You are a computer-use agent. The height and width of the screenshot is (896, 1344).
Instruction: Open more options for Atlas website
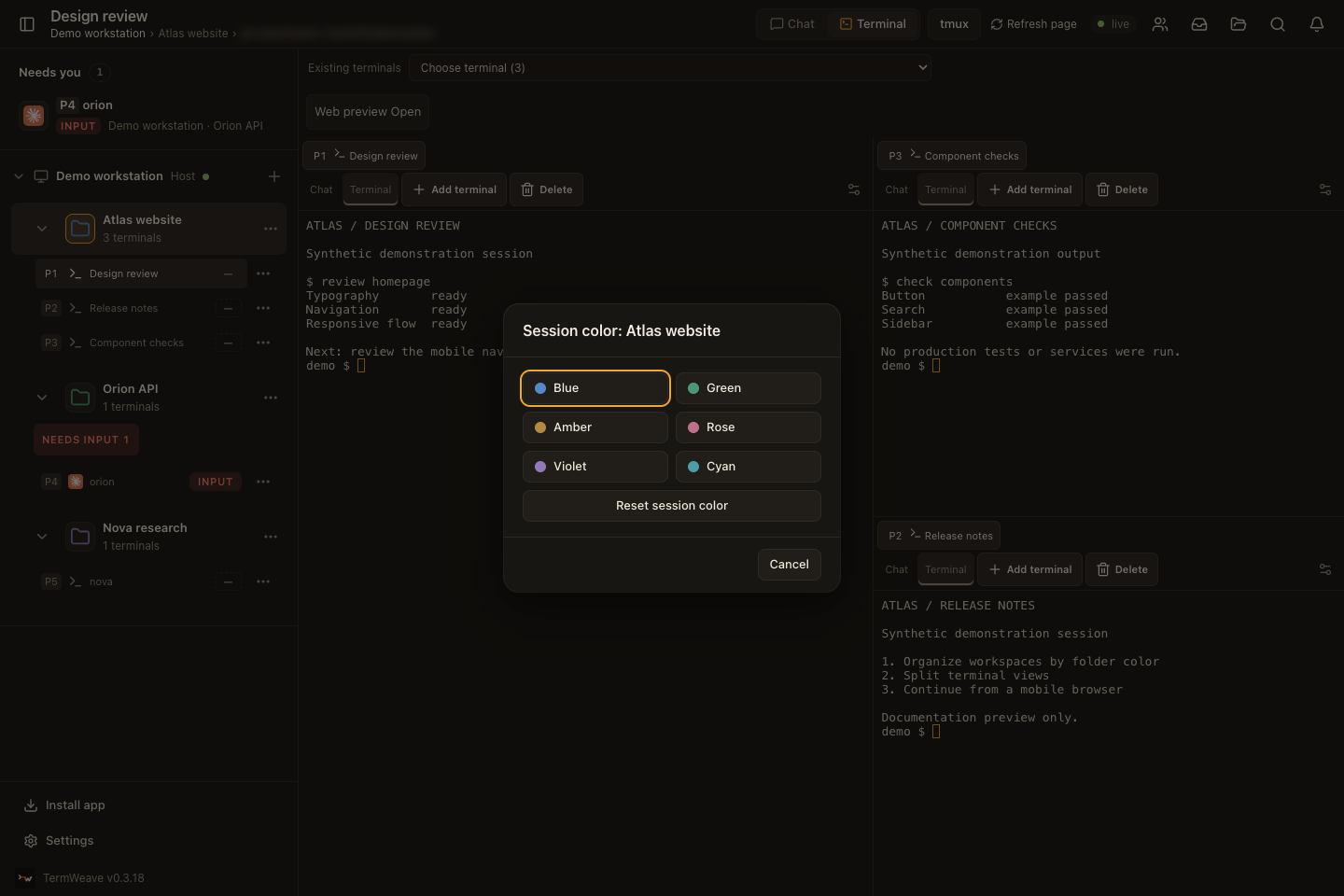point(271,229)
